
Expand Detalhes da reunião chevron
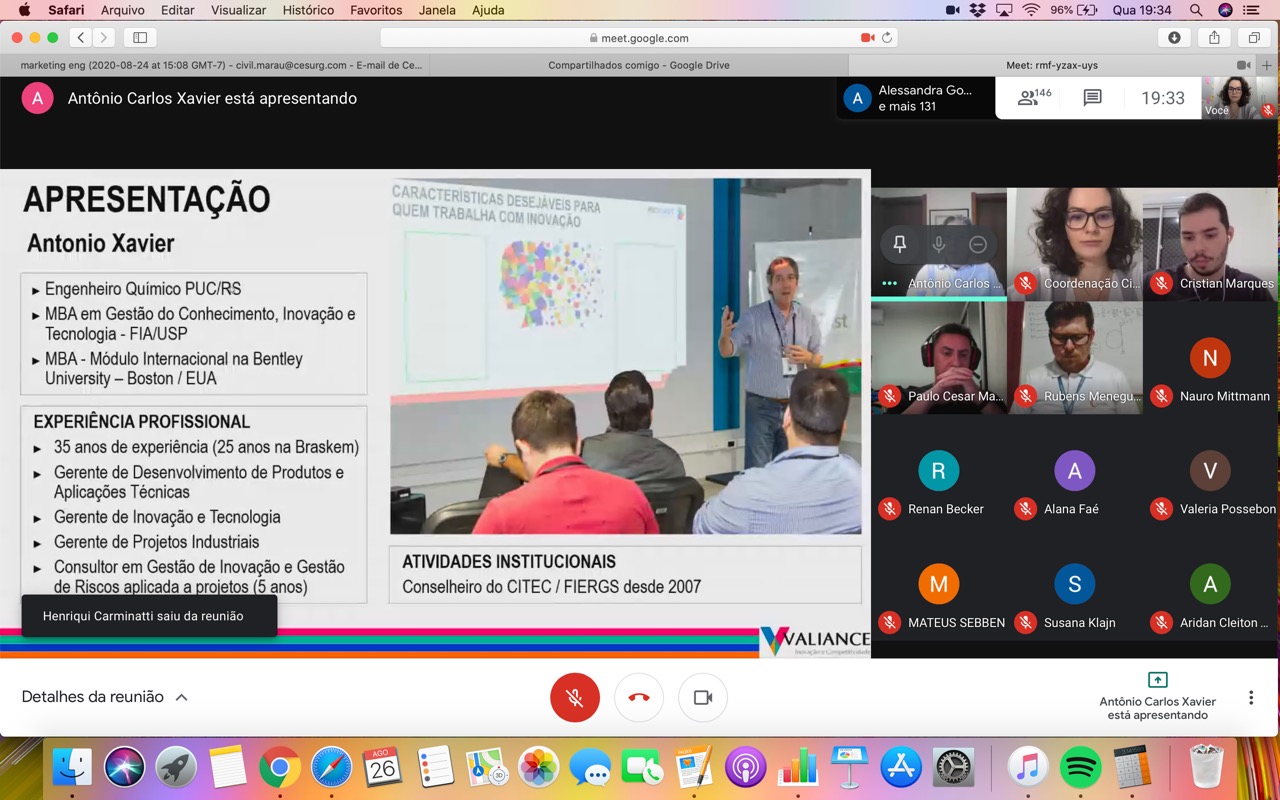pos(181,697)
